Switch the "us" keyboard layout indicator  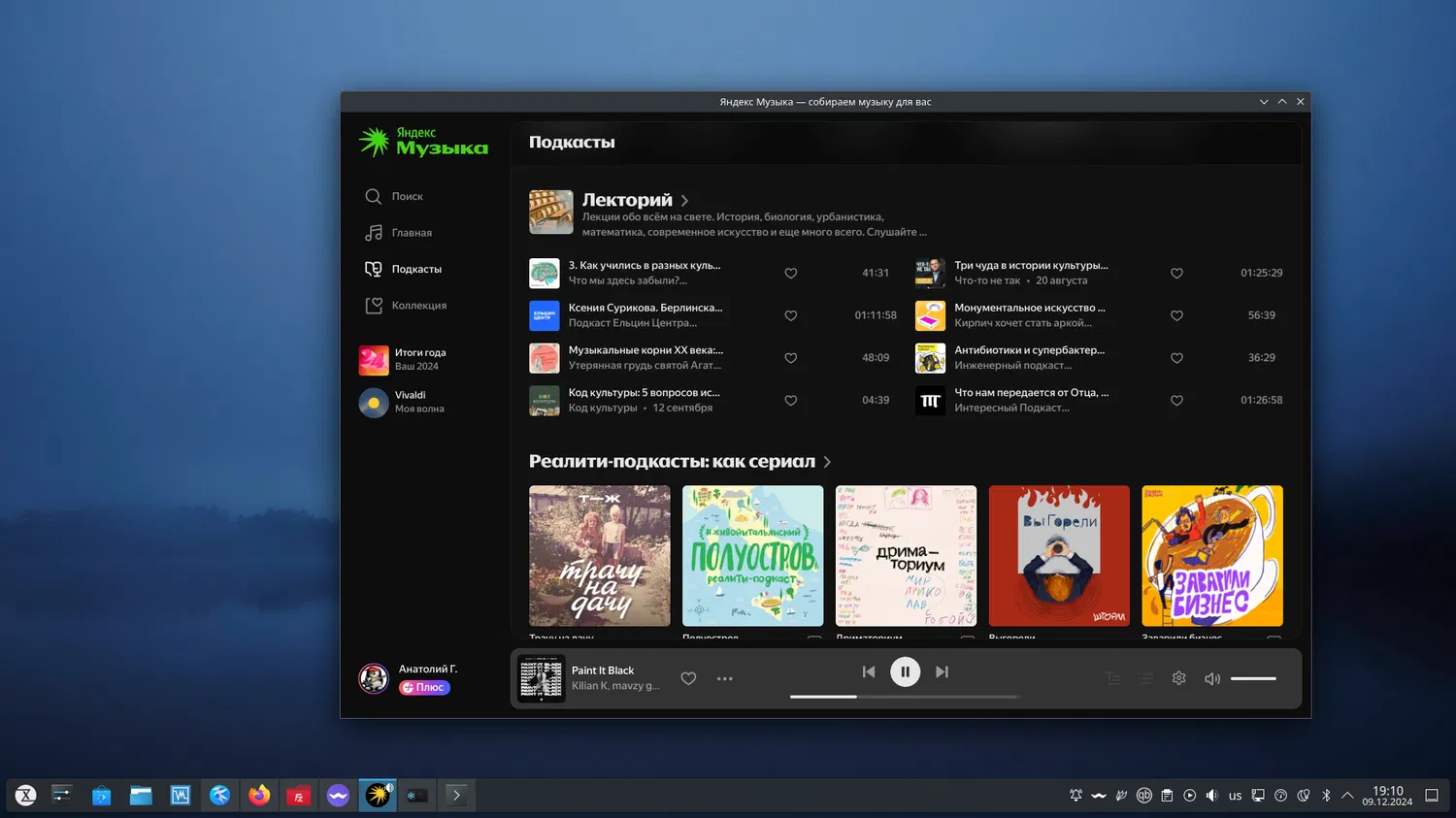coord(1235,796)
